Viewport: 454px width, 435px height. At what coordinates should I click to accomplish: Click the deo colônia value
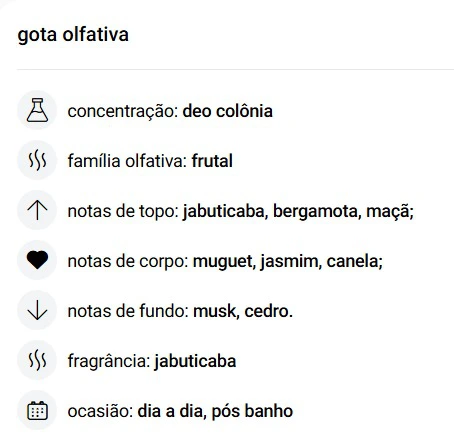(228, 111)
